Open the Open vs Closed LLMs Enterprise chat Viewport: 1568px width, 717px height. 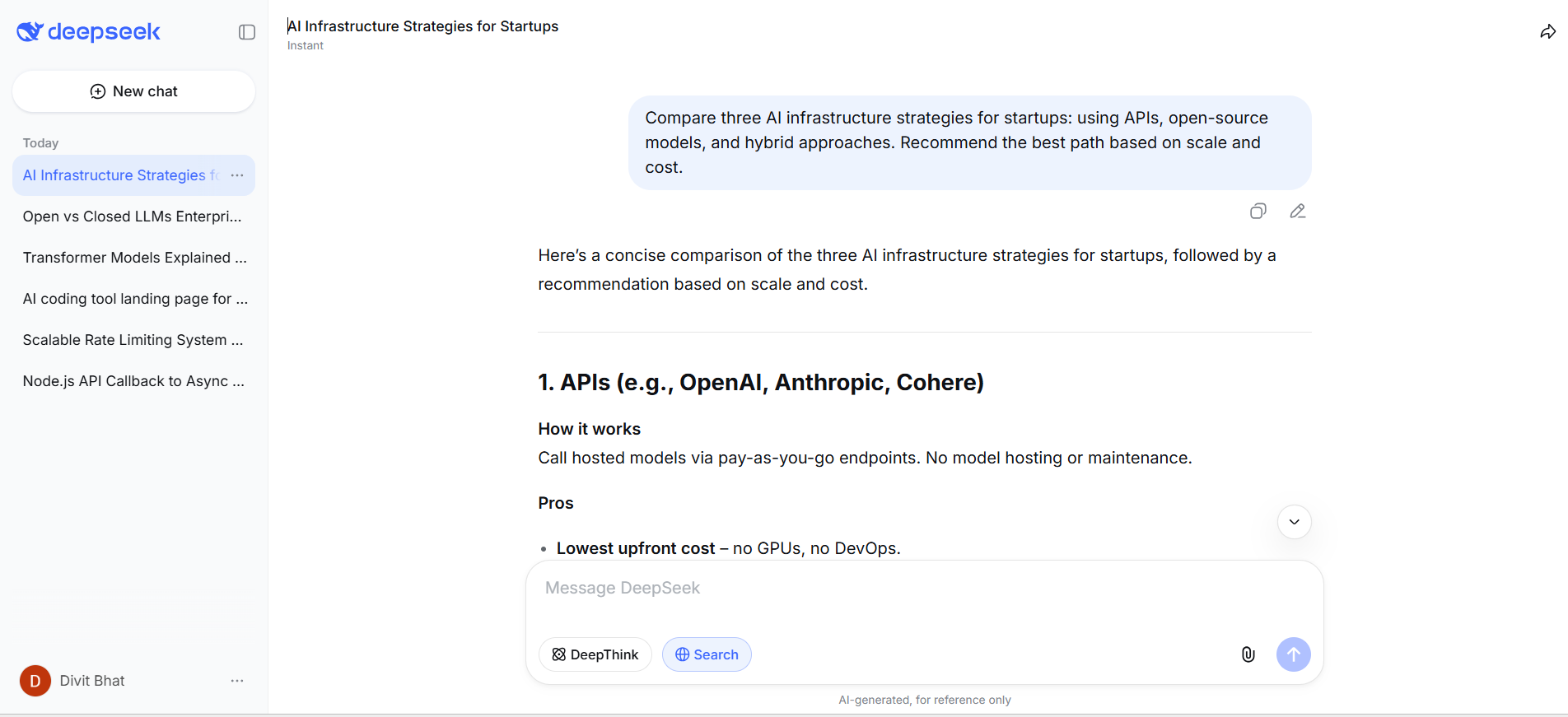tap(133, 216)
